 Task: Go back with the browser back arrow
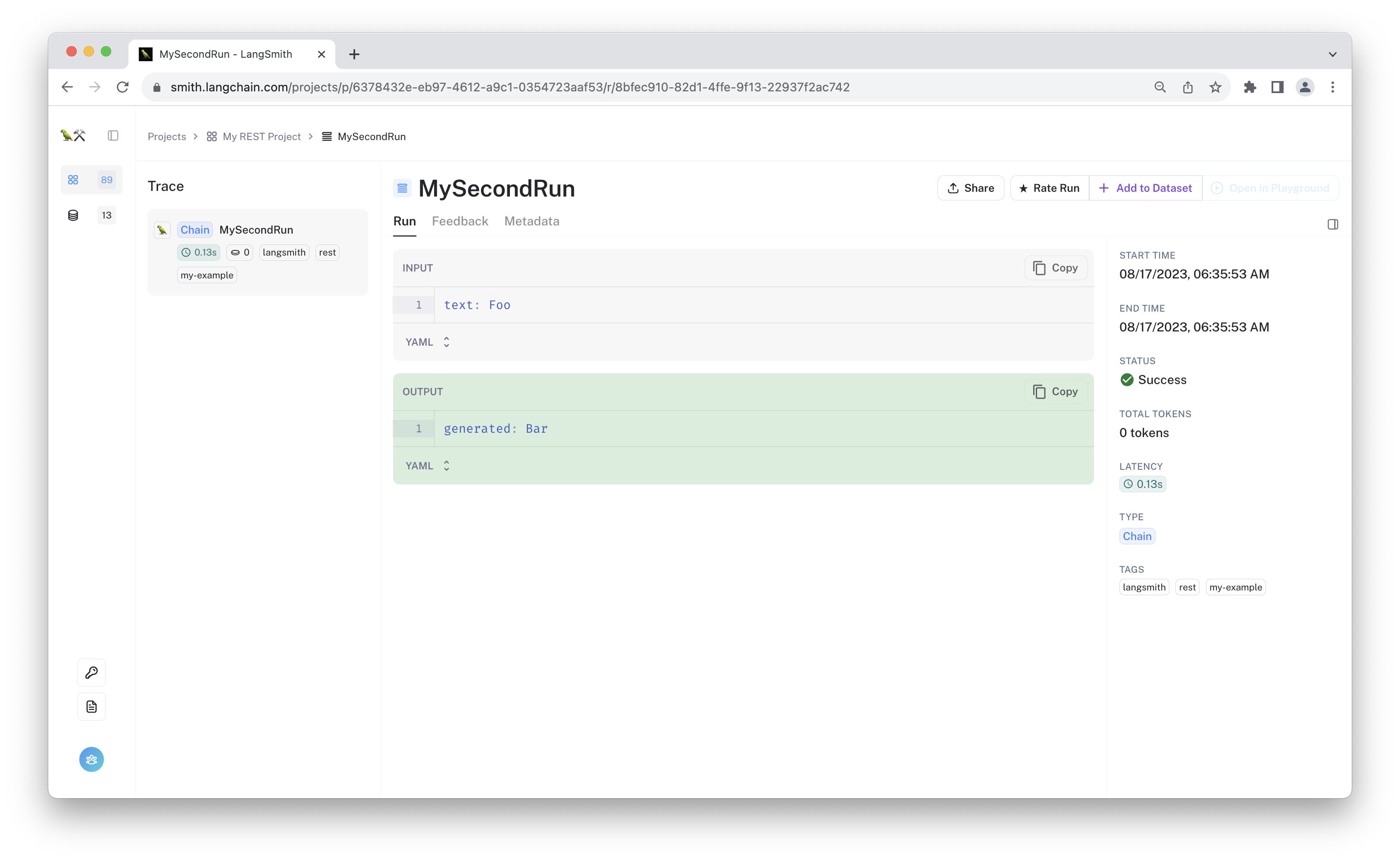click(x=67, y=87)
